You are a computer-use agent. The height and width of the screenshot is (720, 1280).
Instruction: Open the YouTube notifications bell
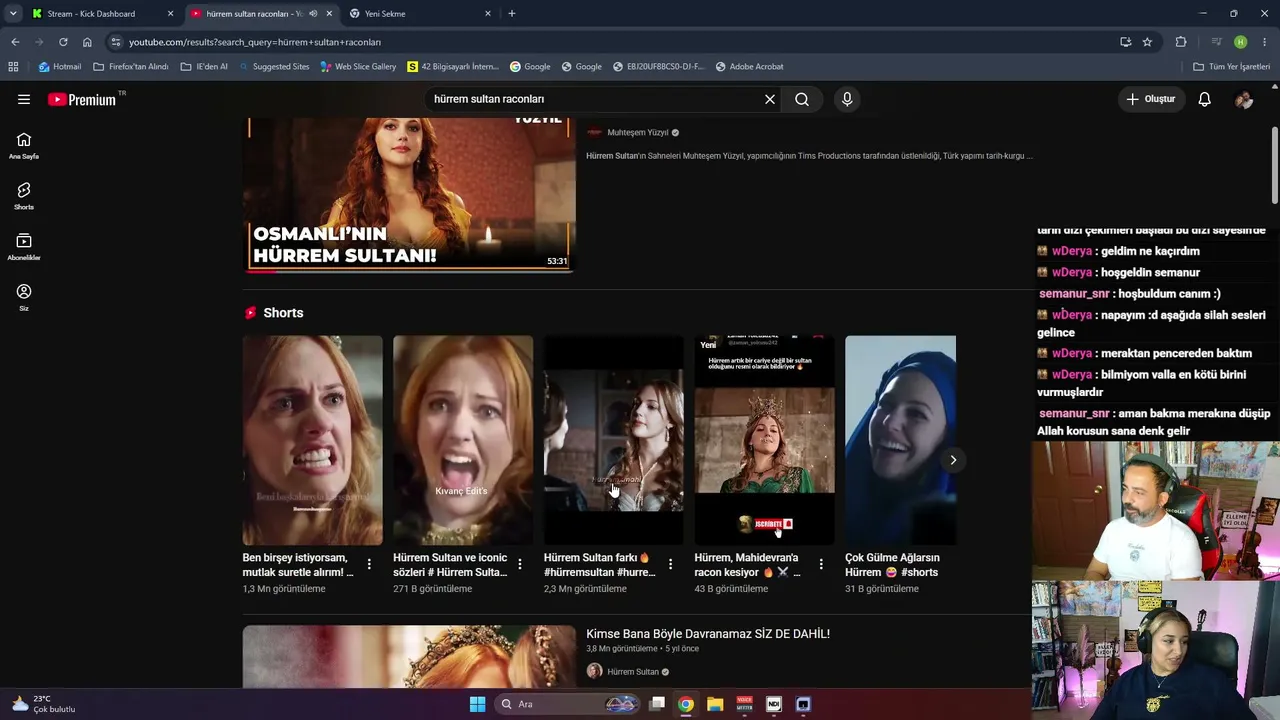click(x=1205, y=99)
